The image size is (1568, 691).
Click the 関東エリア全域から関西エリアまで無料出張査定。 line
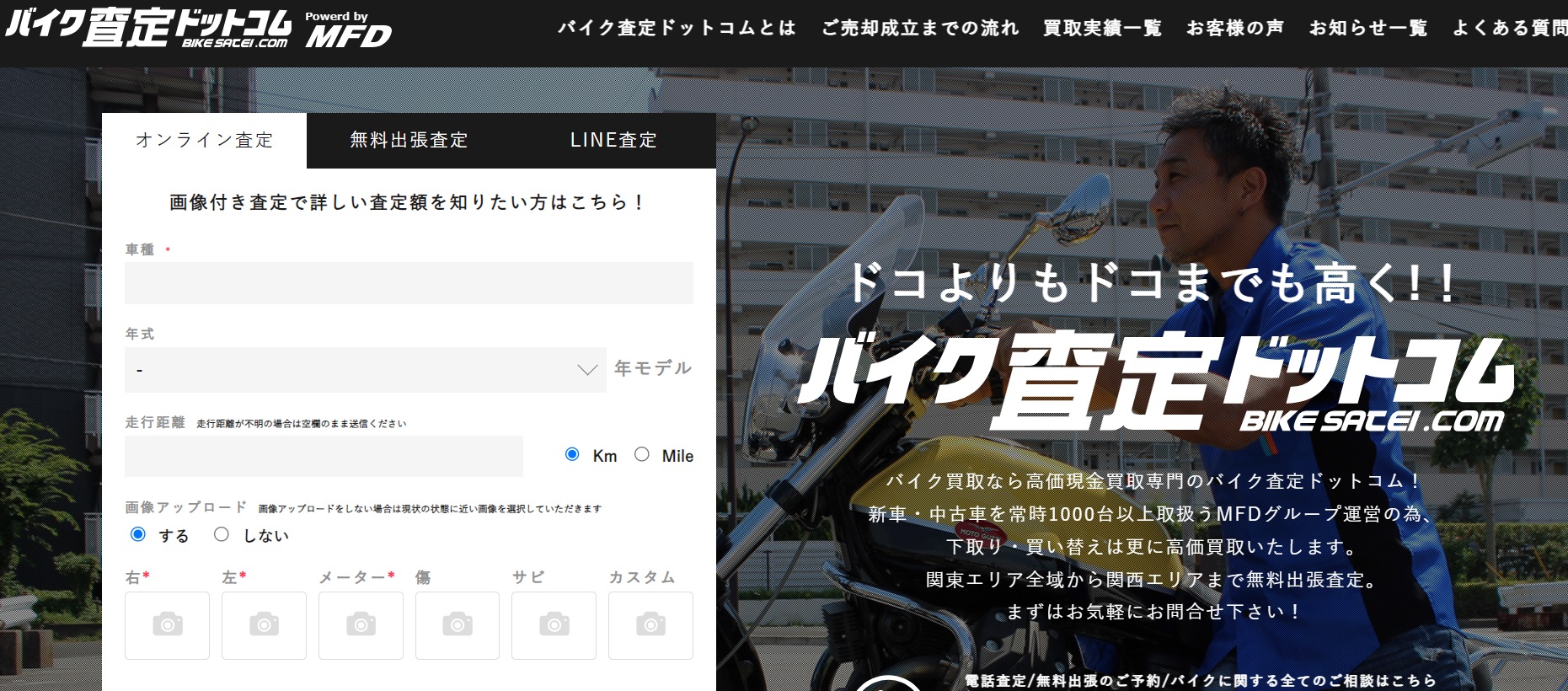tap(1152, 580)
